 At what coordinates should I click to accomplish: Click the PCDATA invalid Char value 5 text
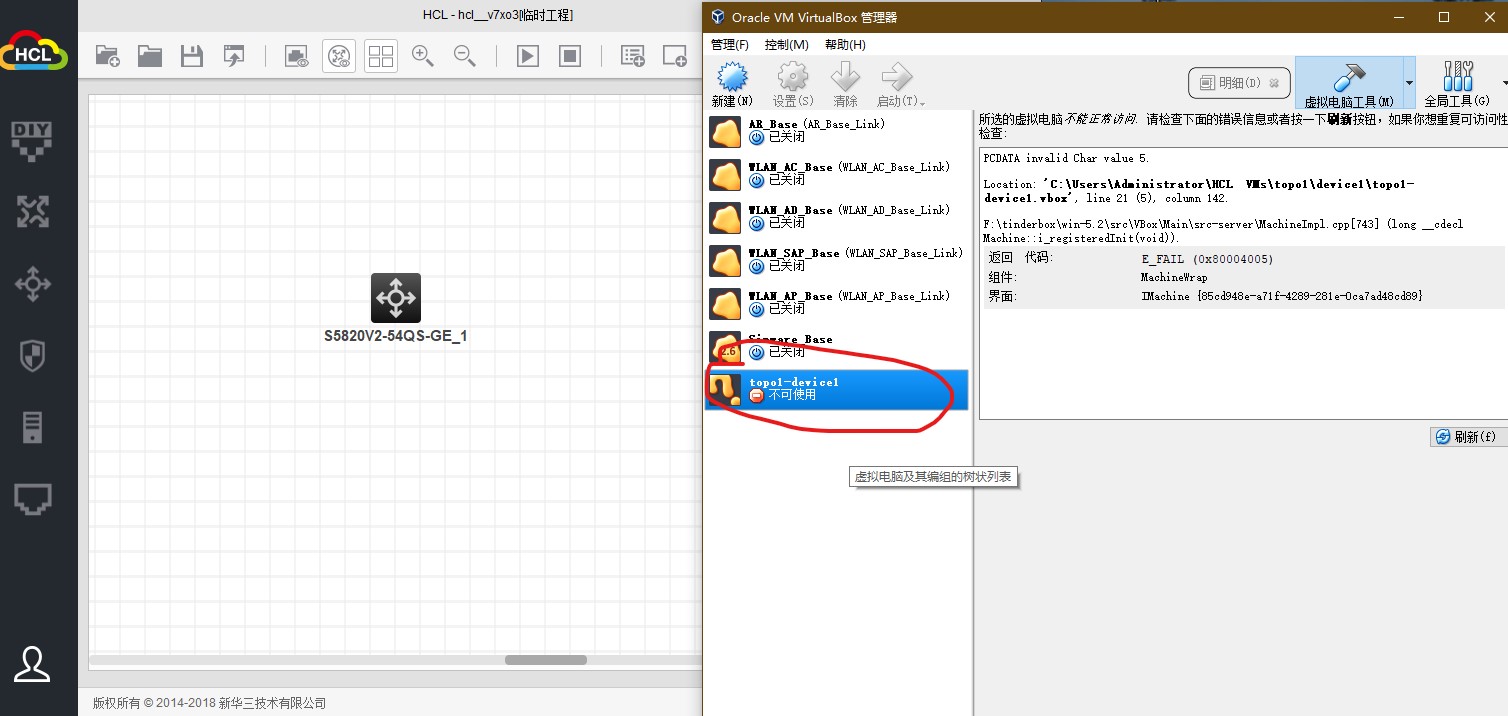point(1067,158)
